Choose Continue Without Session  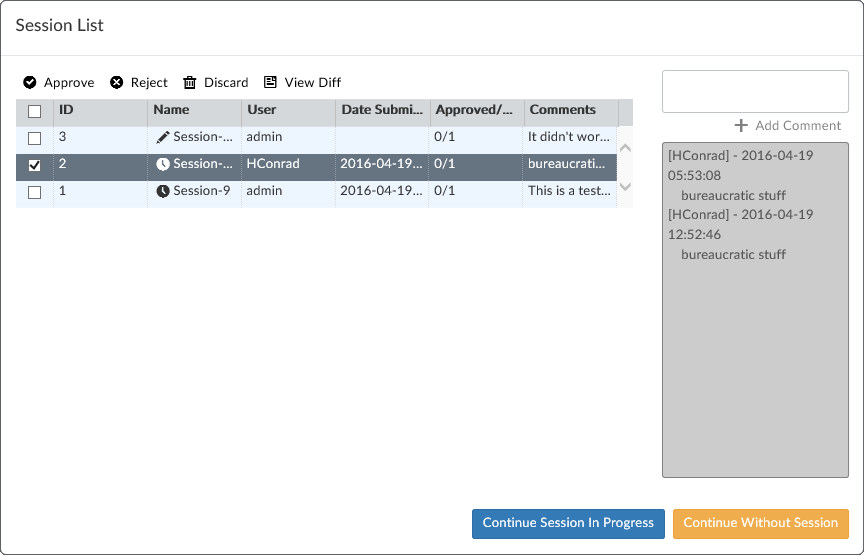click(x=761, y=523)
